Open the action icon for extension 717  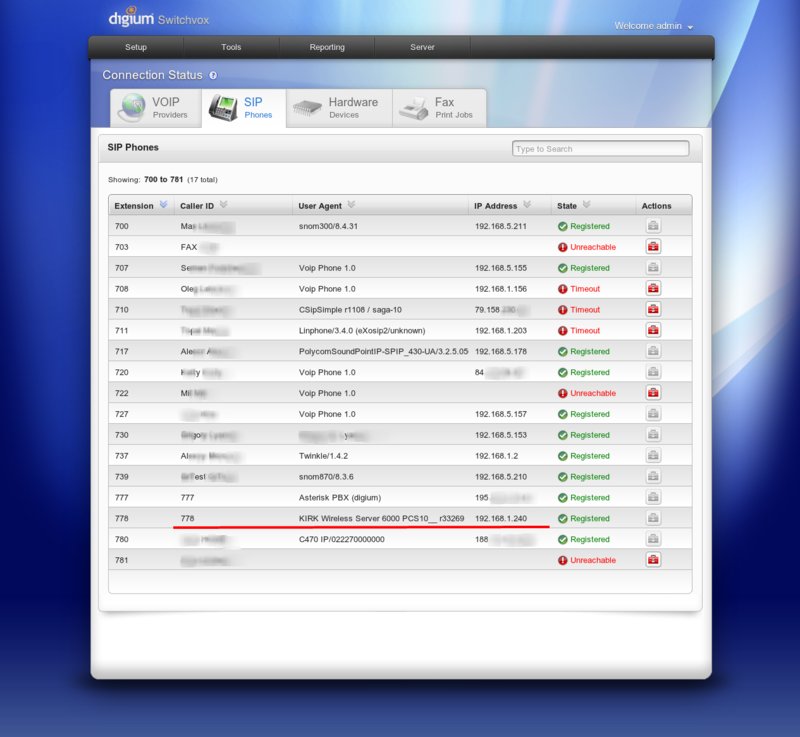[653, 351]
